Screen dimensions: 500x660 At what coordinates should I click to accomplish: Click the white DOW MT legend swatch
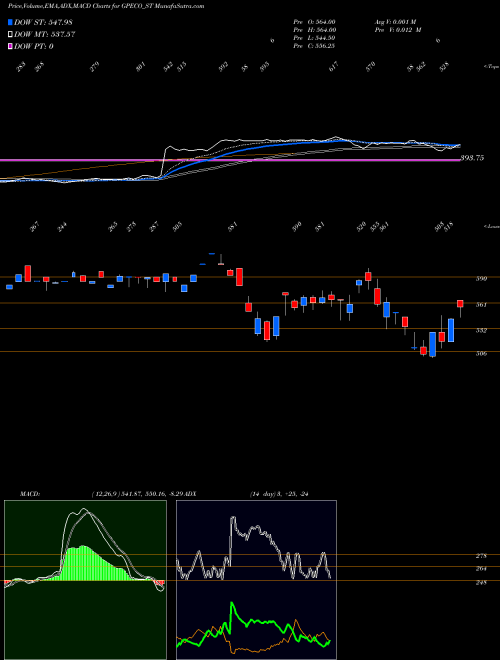click(x=10, y=34)
